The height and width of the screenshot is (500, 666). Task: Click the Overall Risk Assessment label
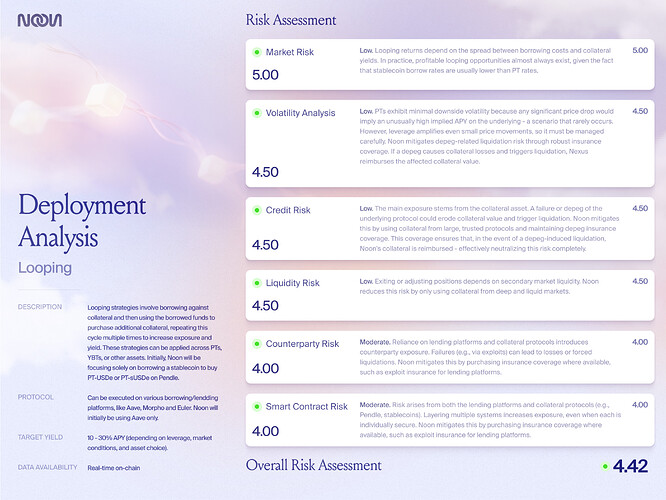pos(313,465)
